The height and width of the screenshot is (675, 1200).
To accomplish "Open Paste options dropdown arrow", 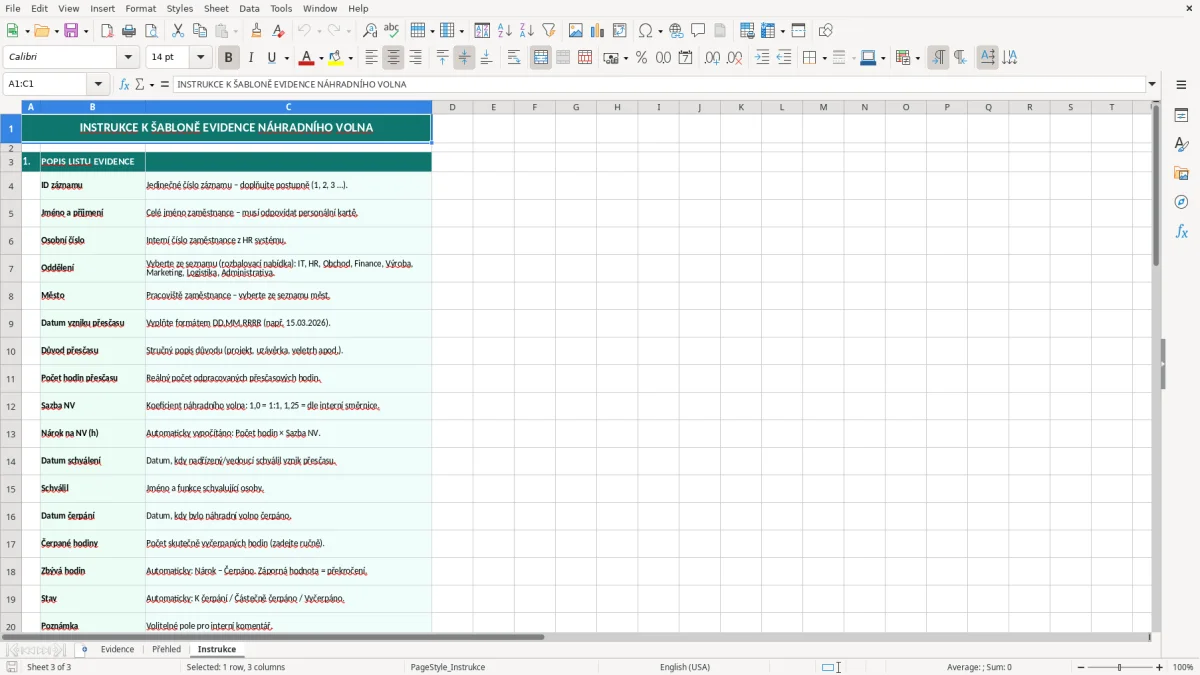I will click(x=236, y=30).
